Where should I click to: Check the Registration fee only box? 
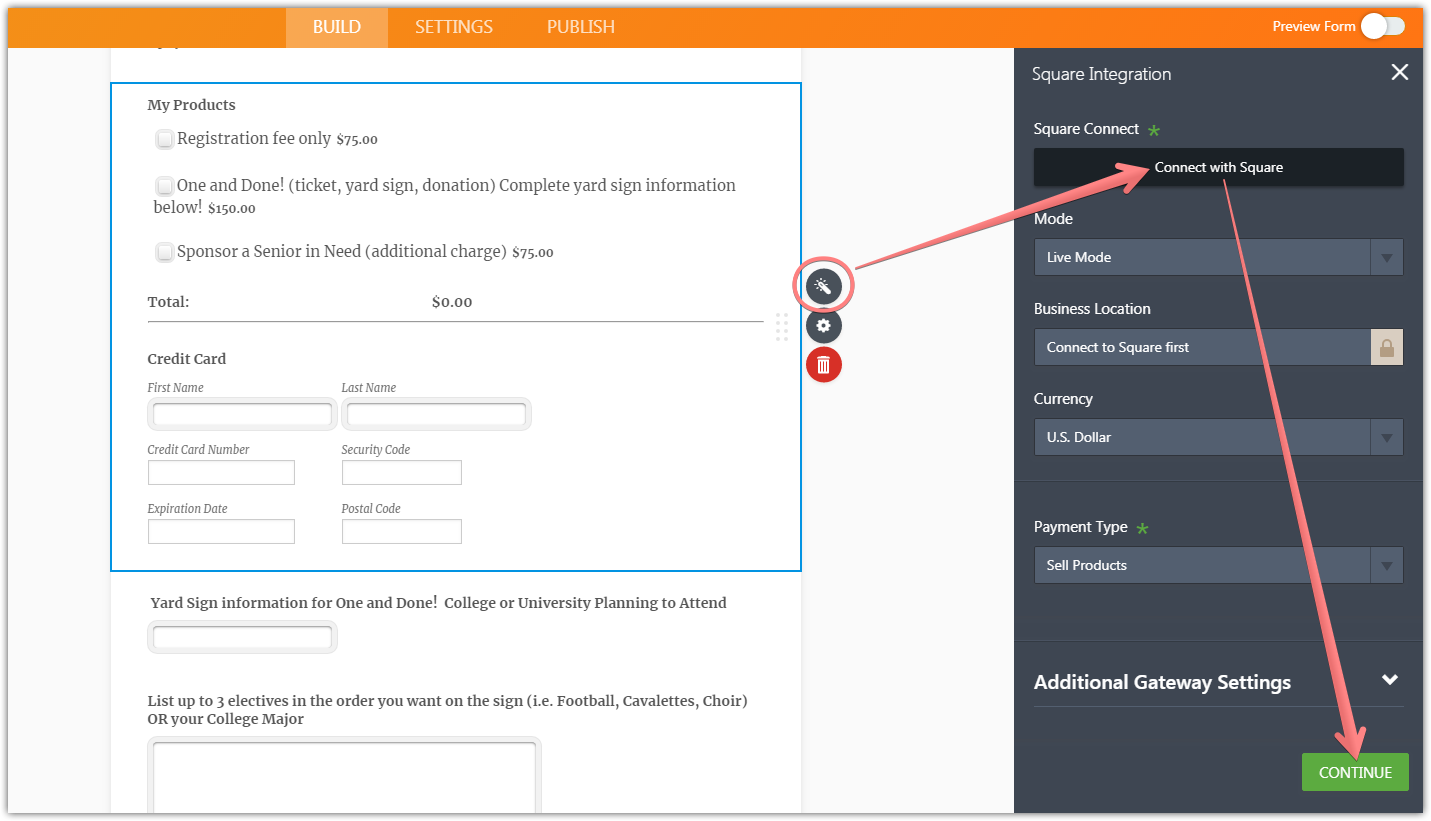[165, 139]
